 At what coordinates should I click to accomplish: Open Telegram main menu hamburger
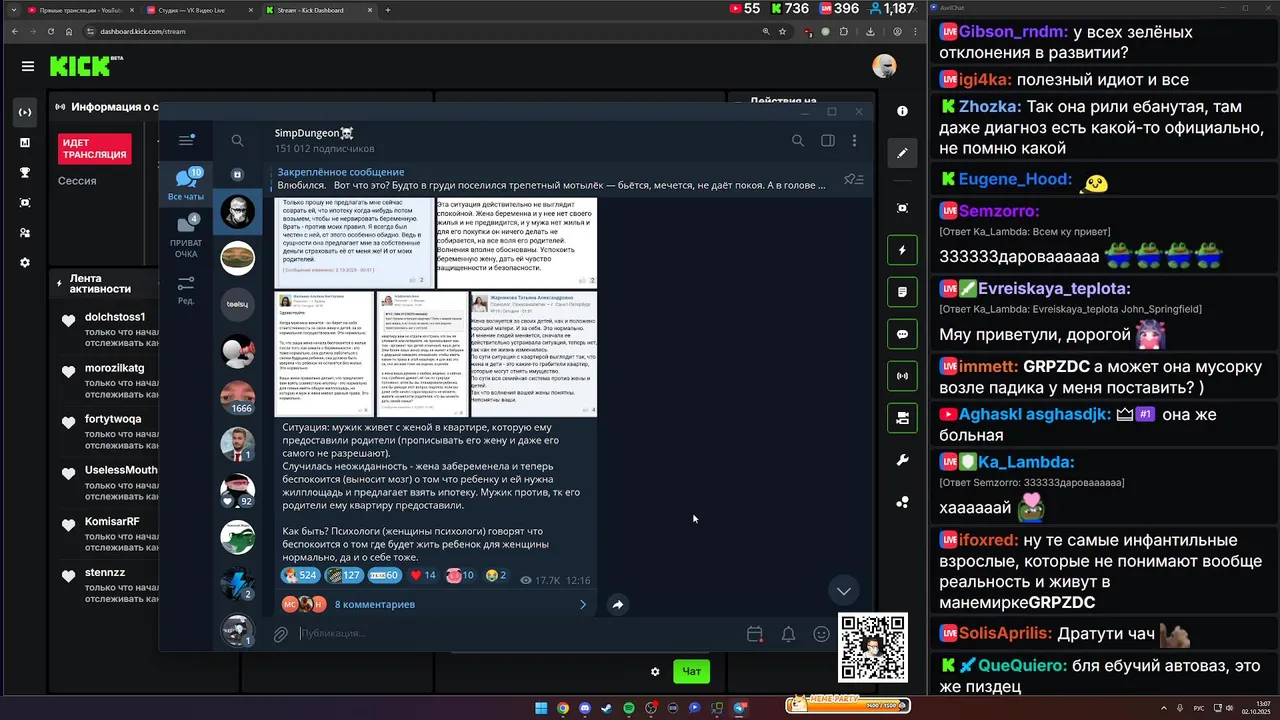[x=186, y=141]
